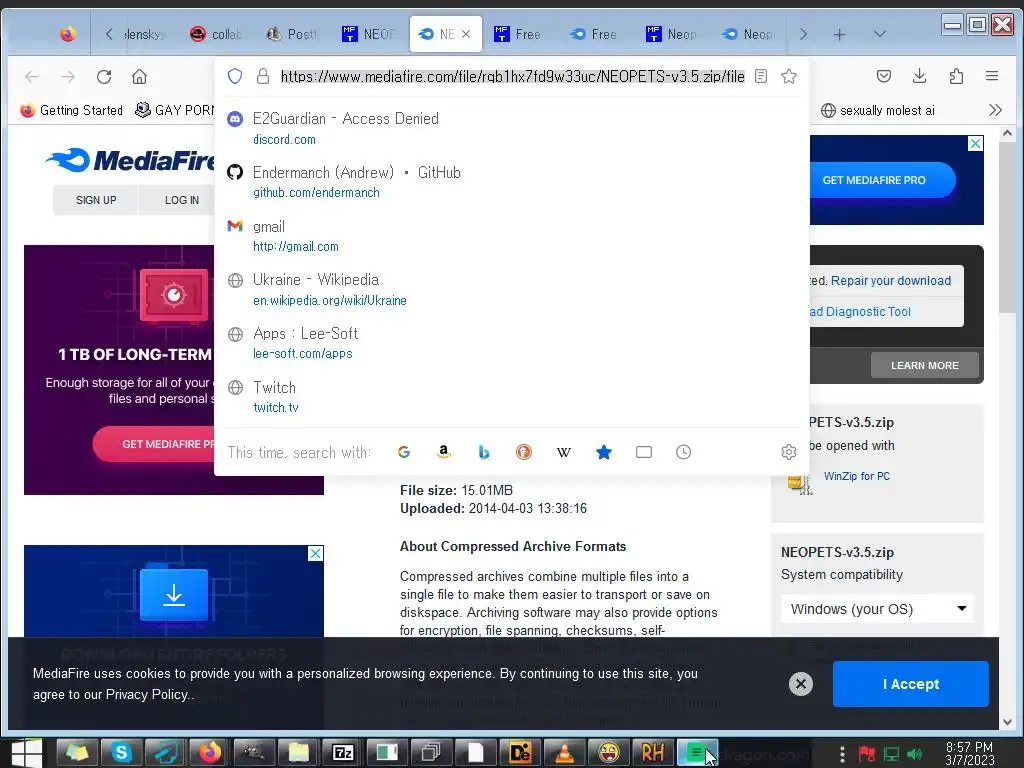Click the Repair your download link

coord(891,281)
